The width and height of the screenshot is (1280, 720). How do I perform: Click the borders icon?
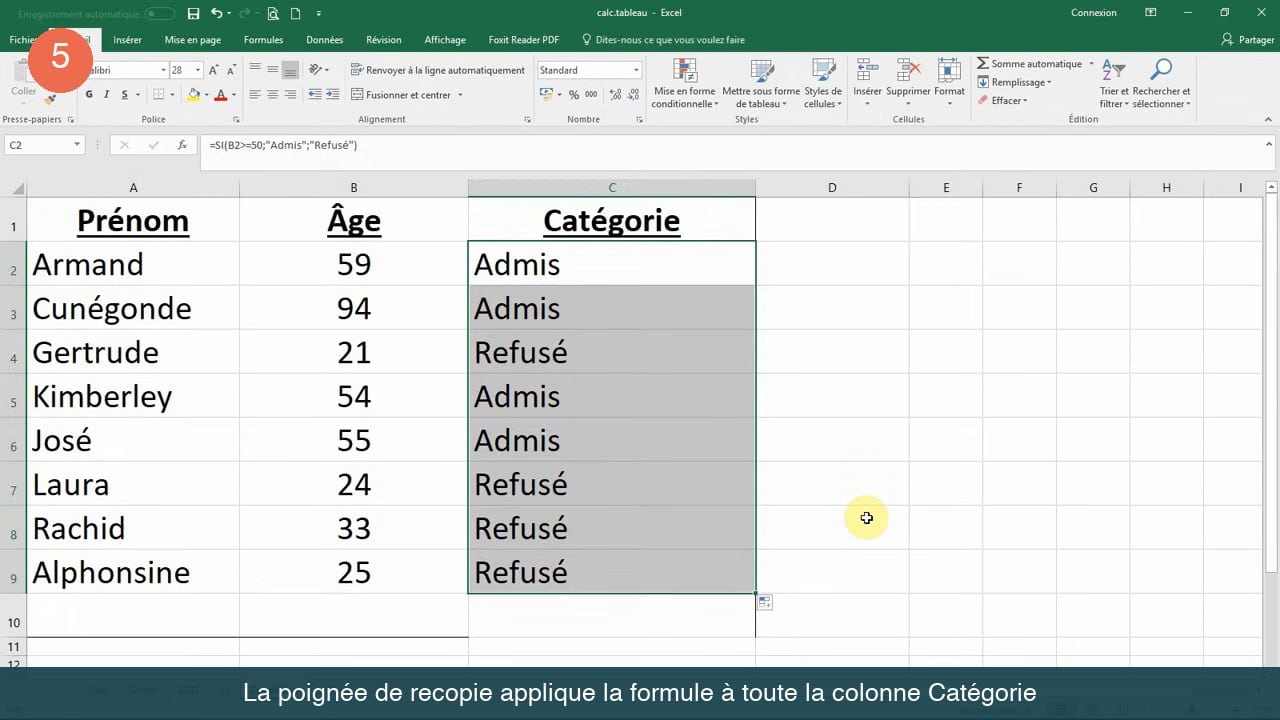point(158,95)
